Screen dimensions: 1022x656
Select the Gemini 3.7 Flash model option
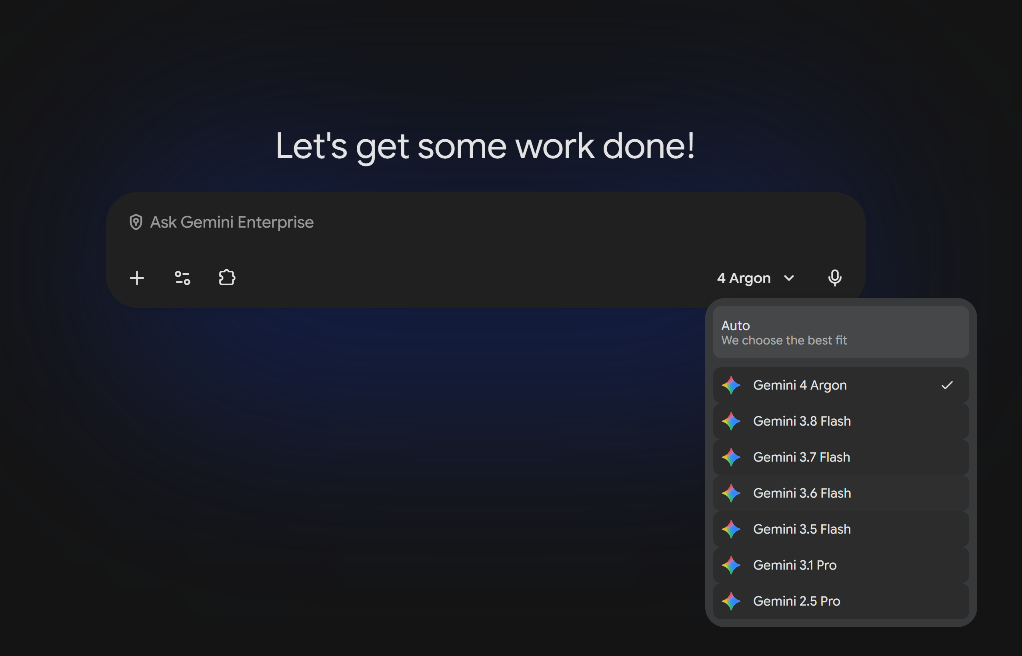(841, 457)
